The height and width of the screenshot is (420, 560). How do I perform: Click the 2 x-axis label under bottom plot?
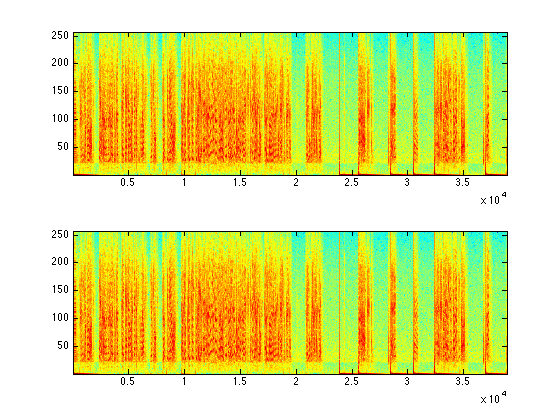coord(296,381)
